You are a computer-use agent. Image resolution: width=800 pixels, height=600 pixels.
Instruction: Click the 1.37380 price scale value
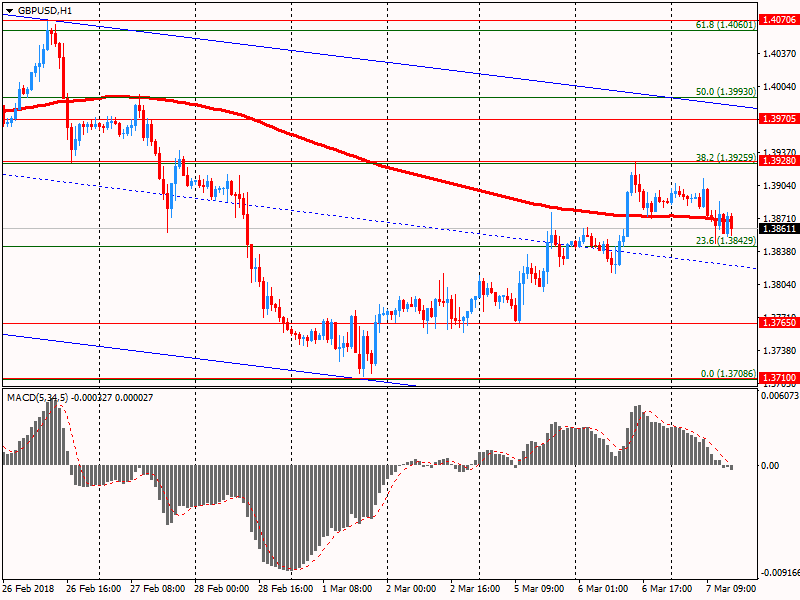779,351
